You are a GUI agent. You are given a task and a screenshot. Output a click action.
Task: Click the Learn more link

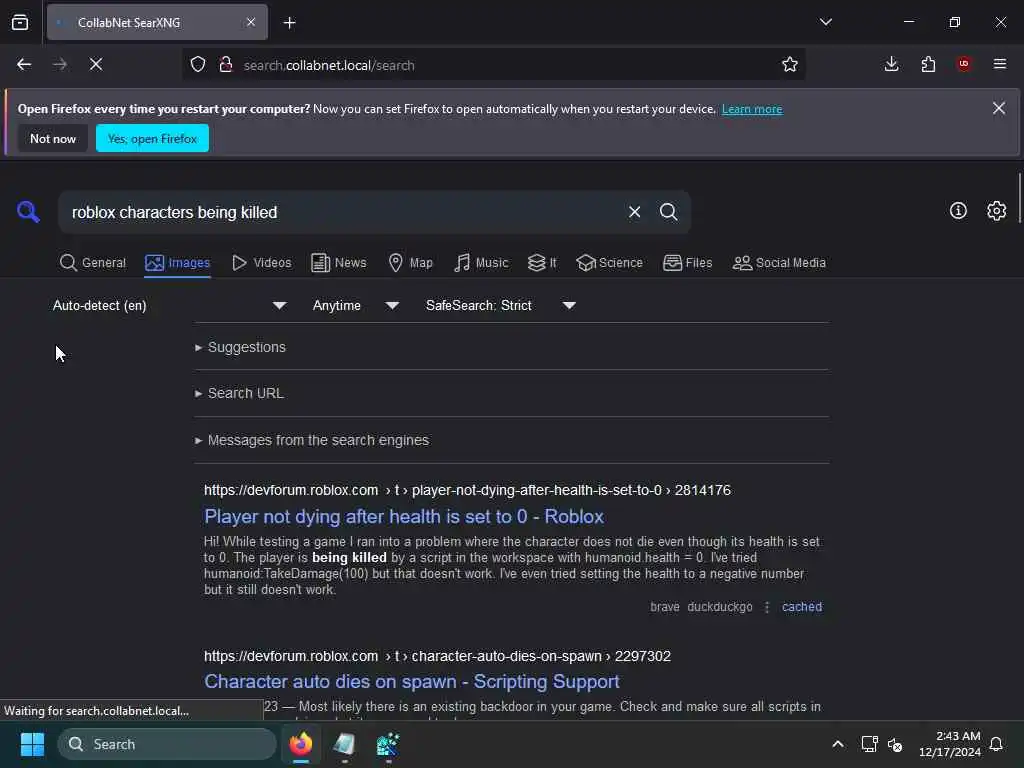[752, 109]
